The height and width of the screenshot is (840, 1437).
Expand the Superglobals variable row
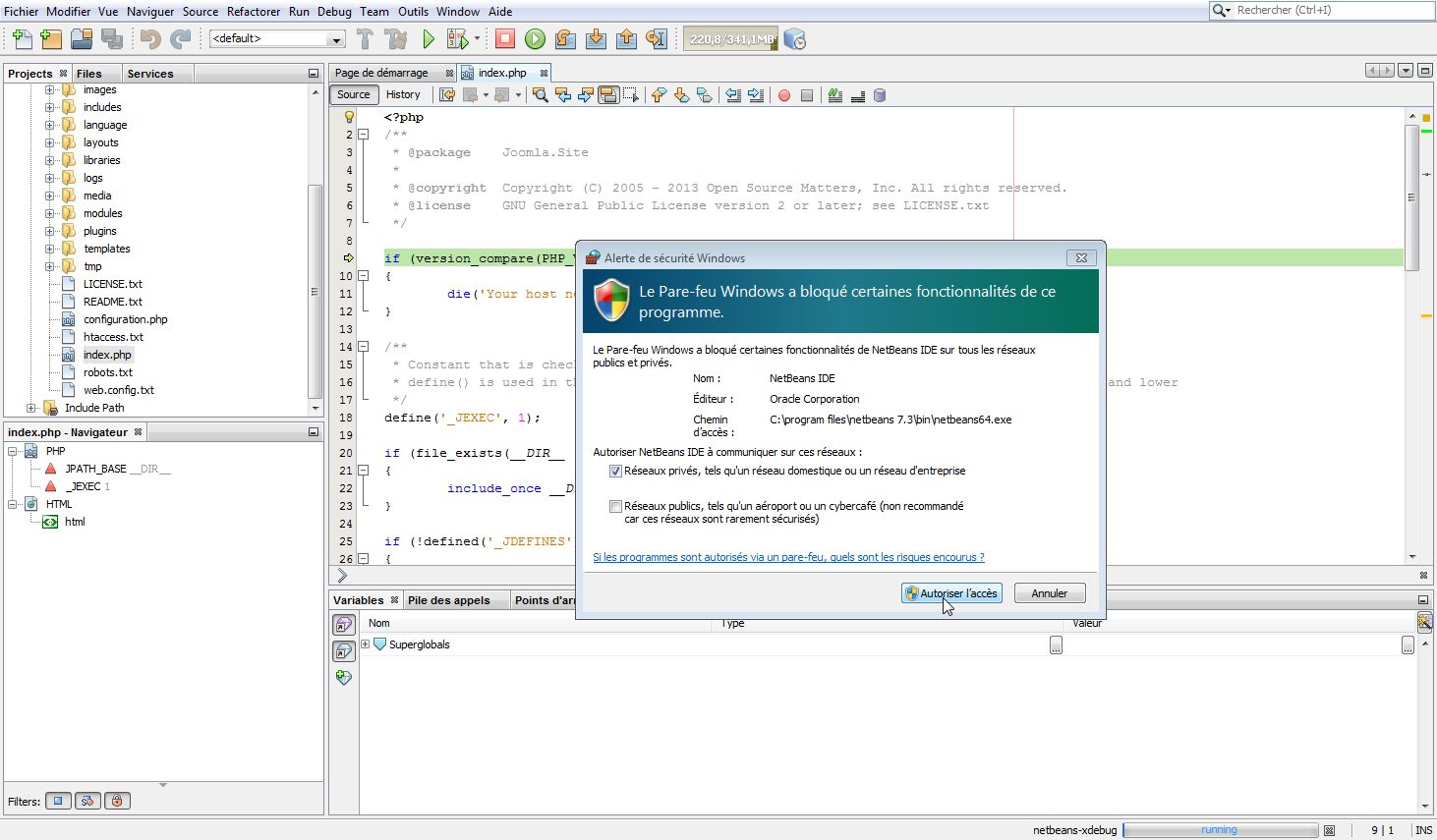click(x=365, y=644)
